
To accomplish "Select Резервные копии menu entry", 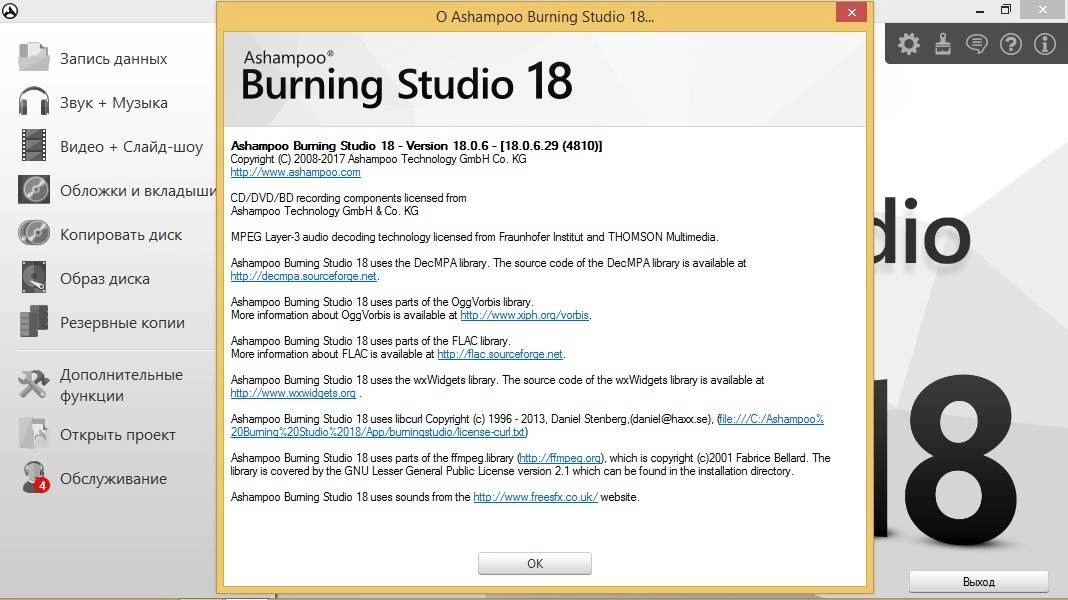I will coord(123,323).
